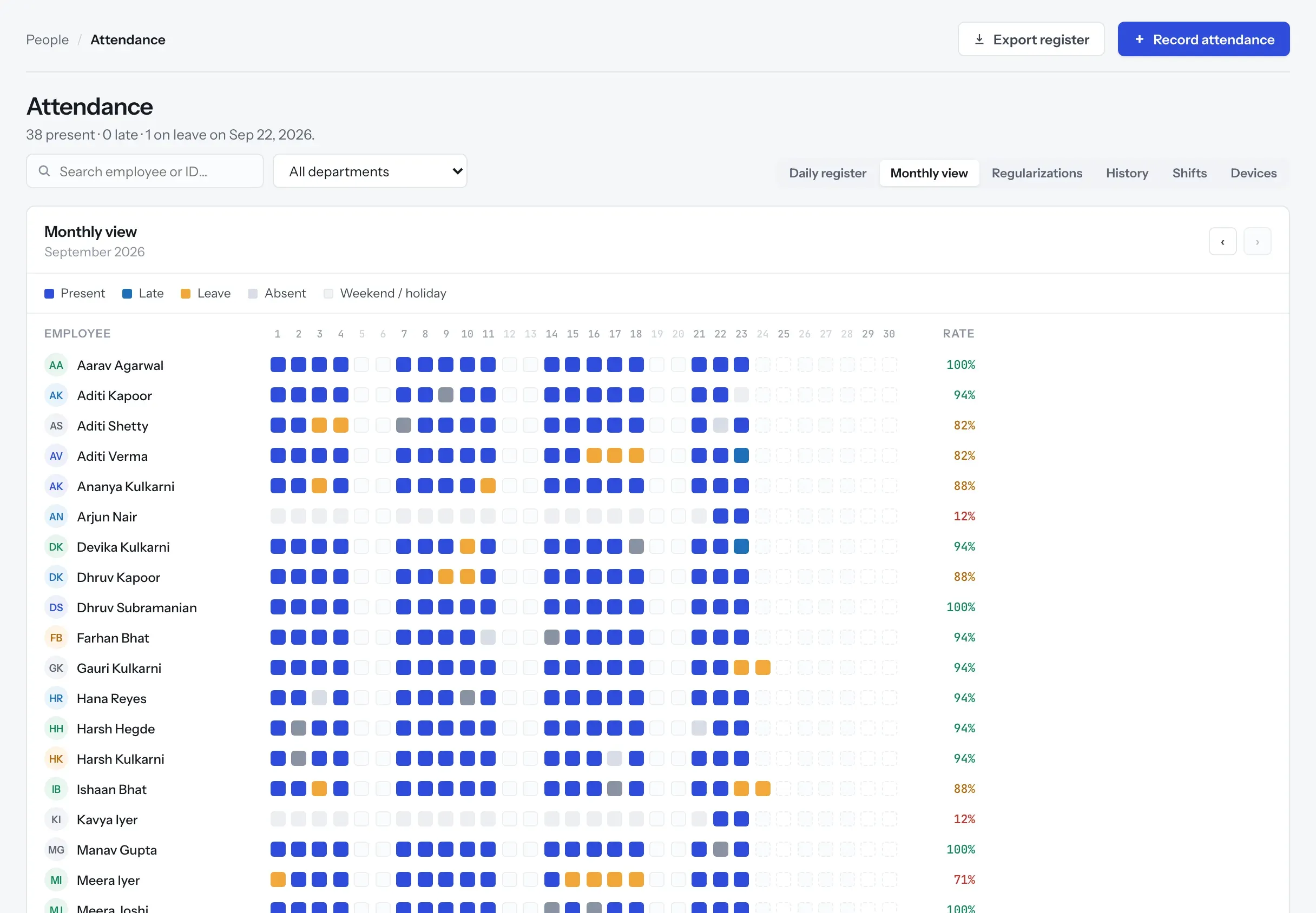Image resolution: width=1316 pixels, height=913 pixels.
Task: Click the Weekend / holiday legend swatch
Action: point(328,294)
